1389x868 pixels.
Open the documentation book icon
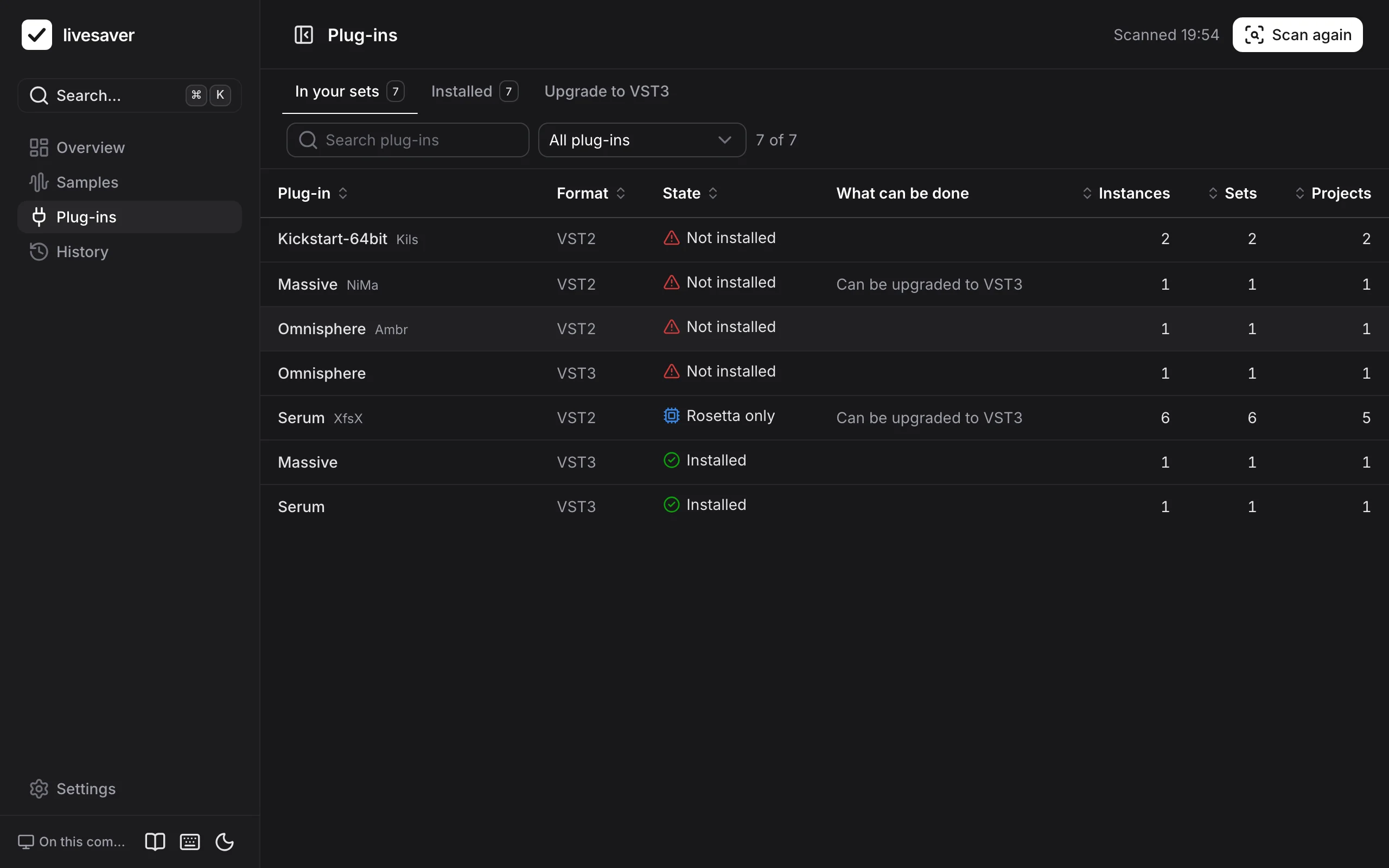[155, 841]
